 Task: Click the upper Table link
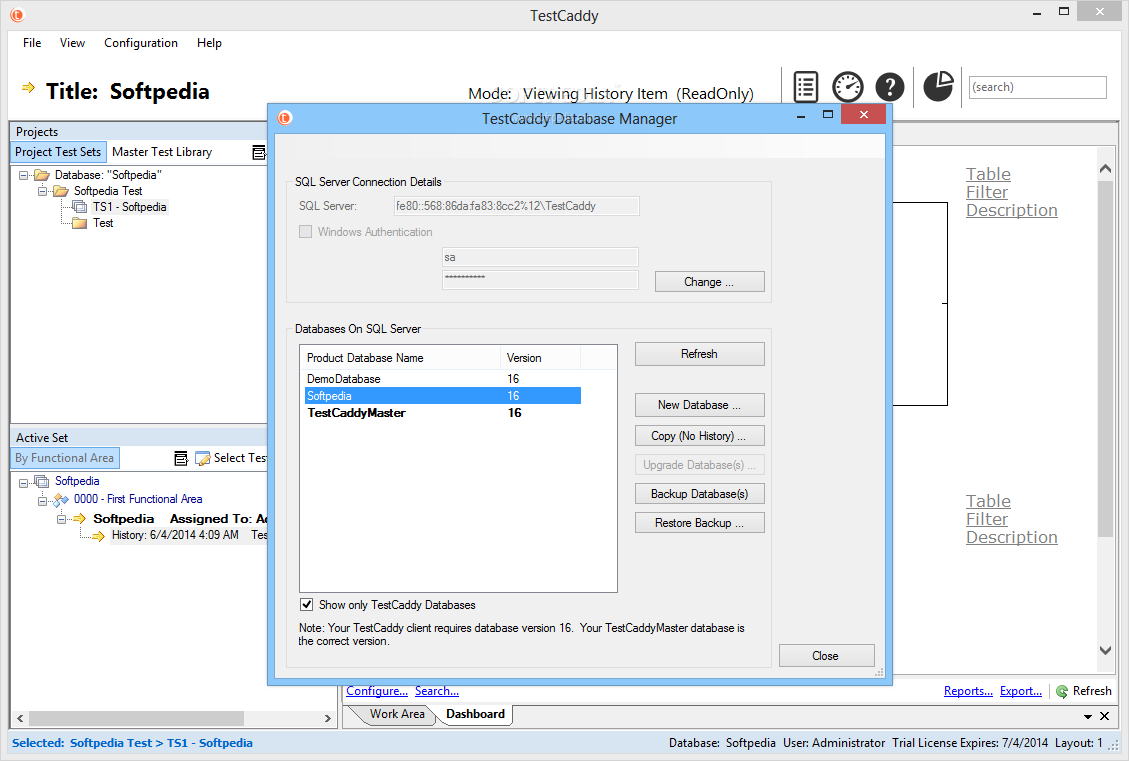click(989, 174)
